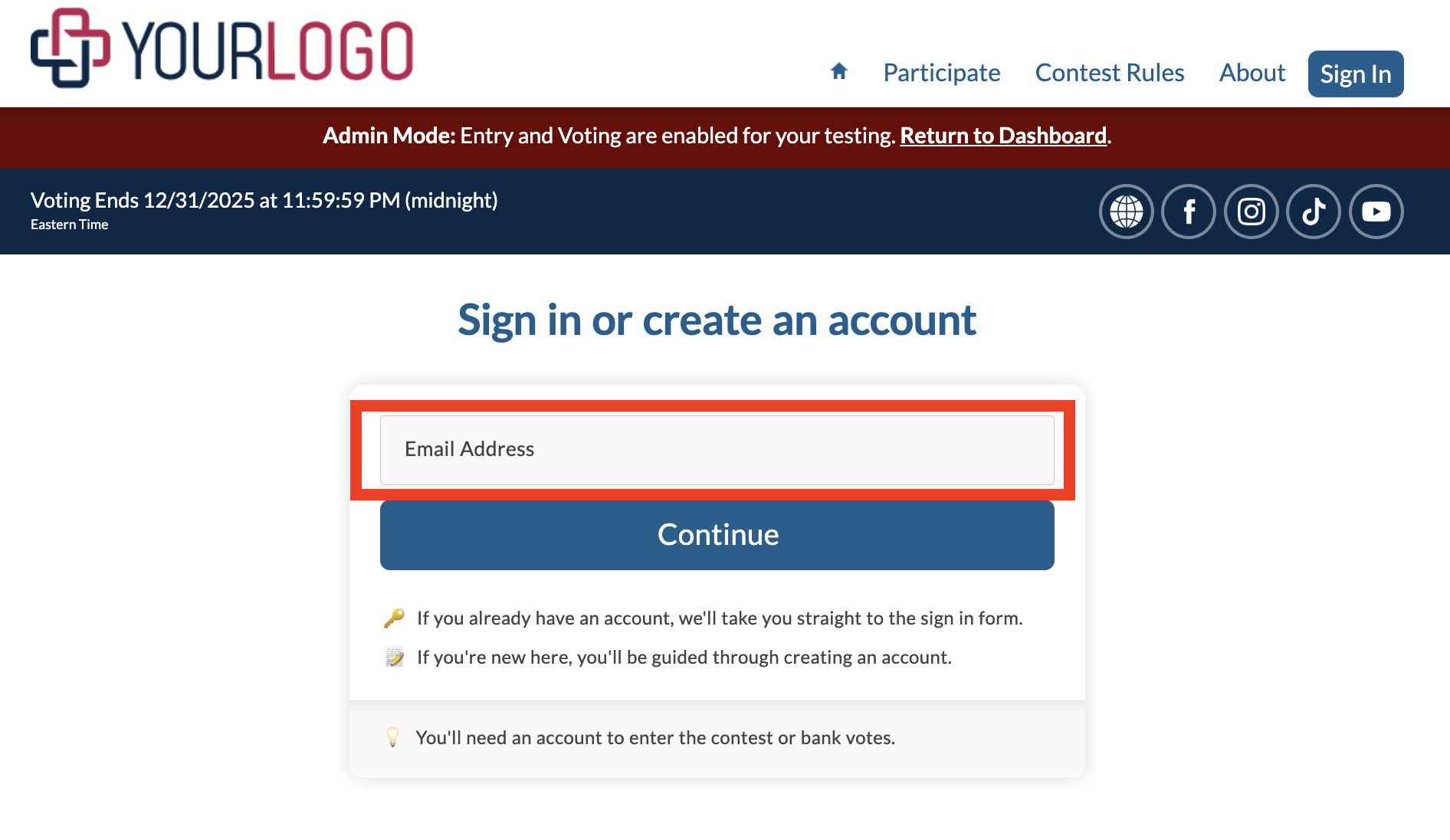
Task: Click the Voting Ends date text
Action: coord(264,201)
